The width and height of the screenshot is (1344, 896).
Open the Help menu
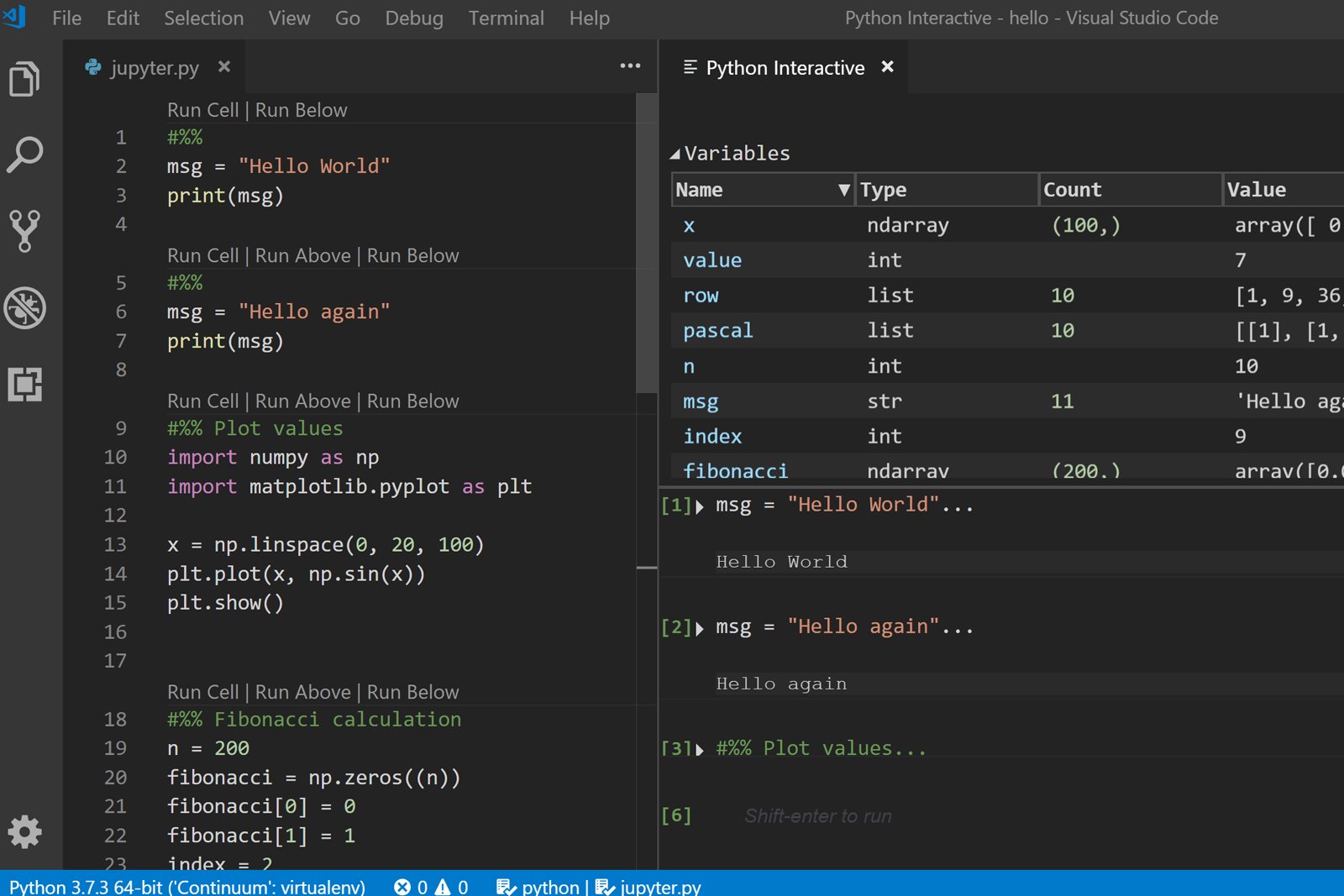click(x=589, y=18)
